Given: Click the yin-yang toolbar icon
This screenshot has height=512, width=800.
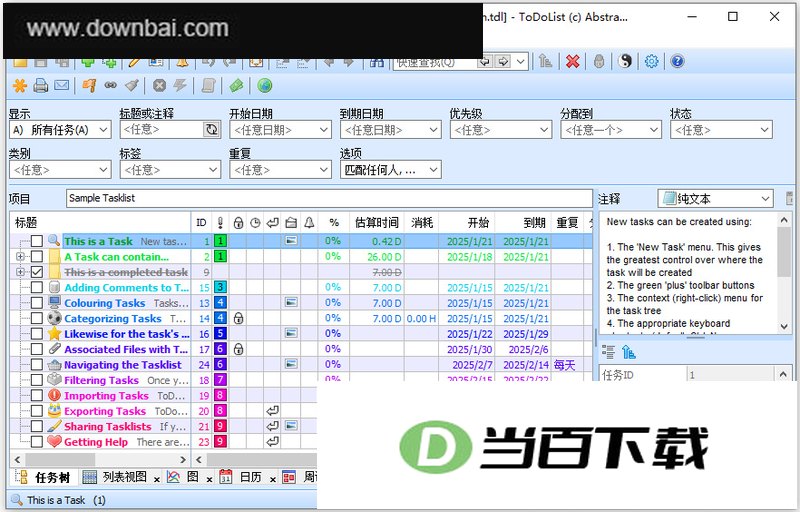Looking at the screenshot, I should point(625,62).
